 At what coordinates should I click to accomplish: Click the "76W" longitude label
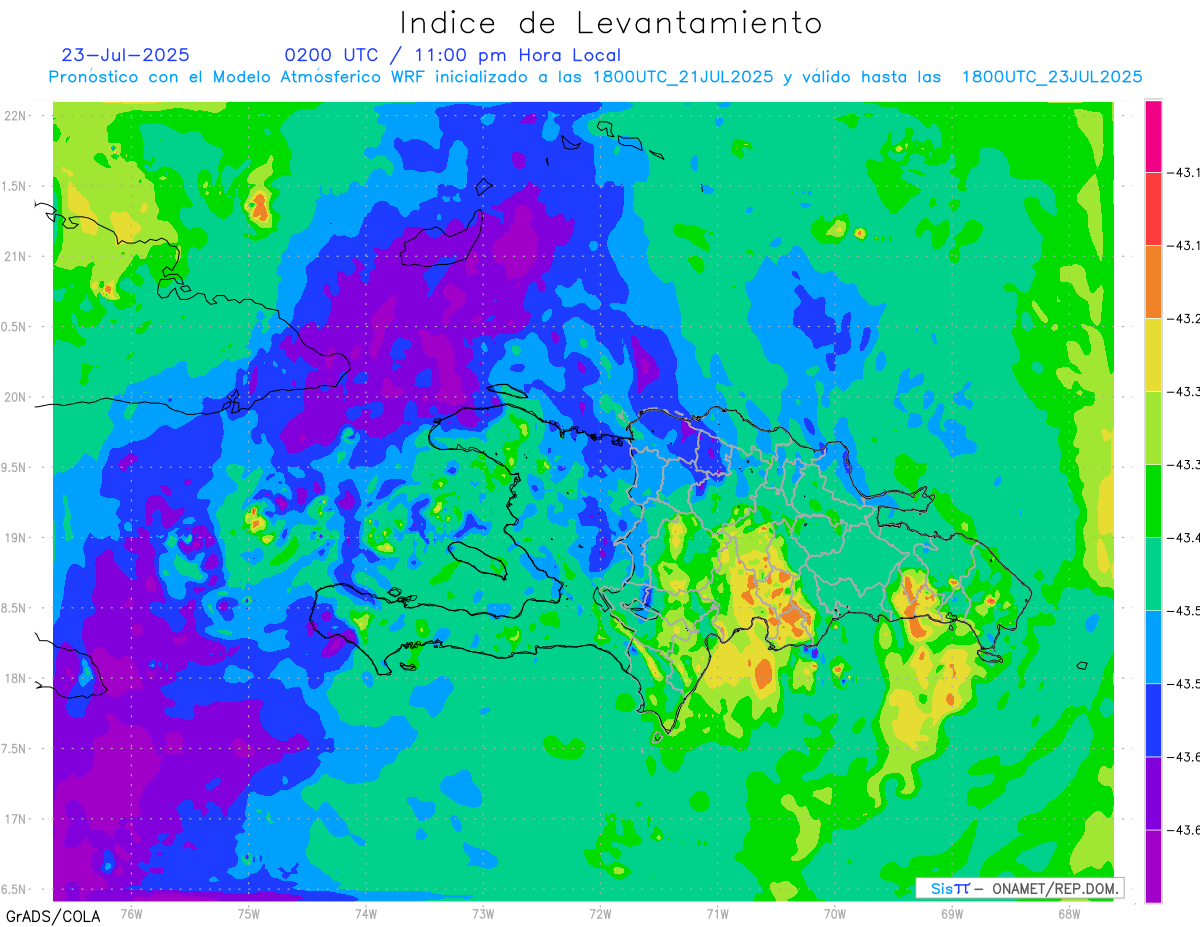pos(131,913)
